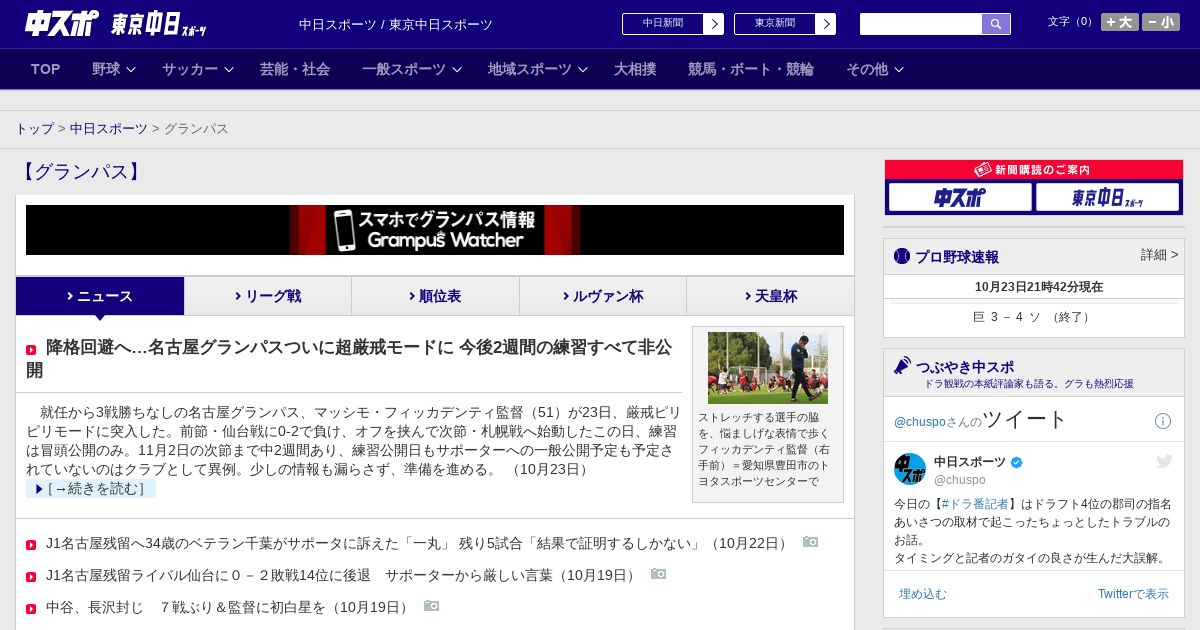This screenshot has height=630, width=1200.
Task: Click the search magnifier button
Action: coord(996,24)
